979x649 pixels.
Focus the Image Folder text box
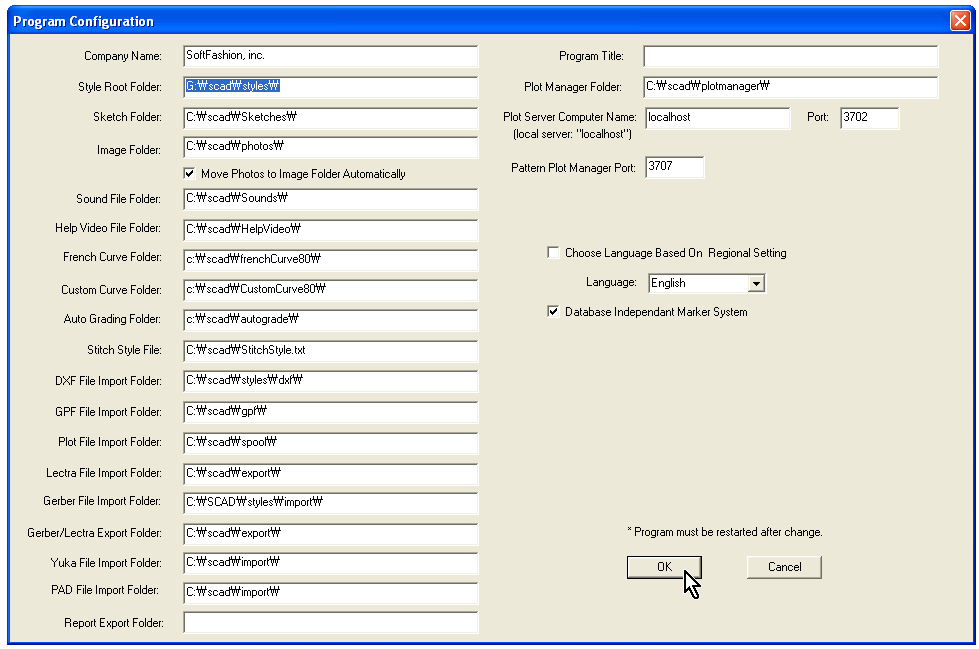pos(331,147)
